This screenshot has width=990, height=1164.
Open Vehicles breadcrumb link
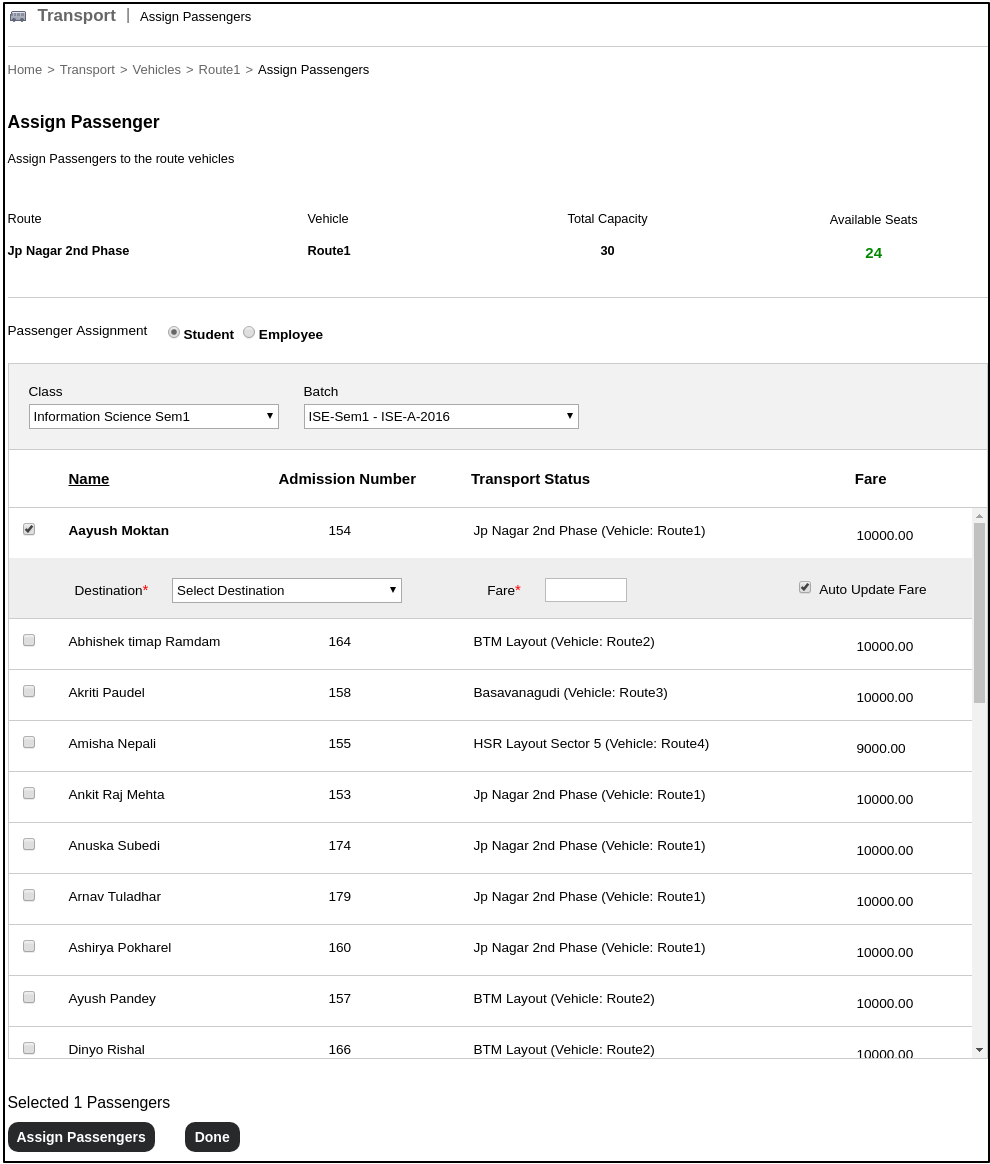click(156, 69)
